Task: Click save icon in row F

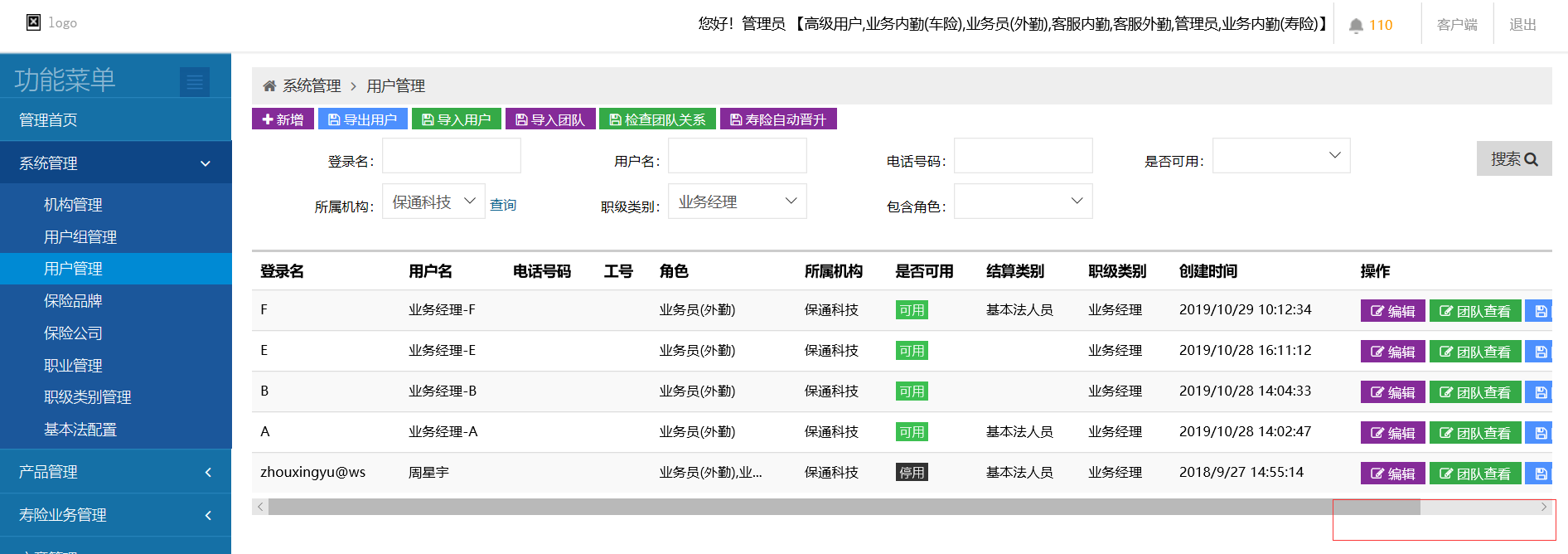Action: (1540, 311)
